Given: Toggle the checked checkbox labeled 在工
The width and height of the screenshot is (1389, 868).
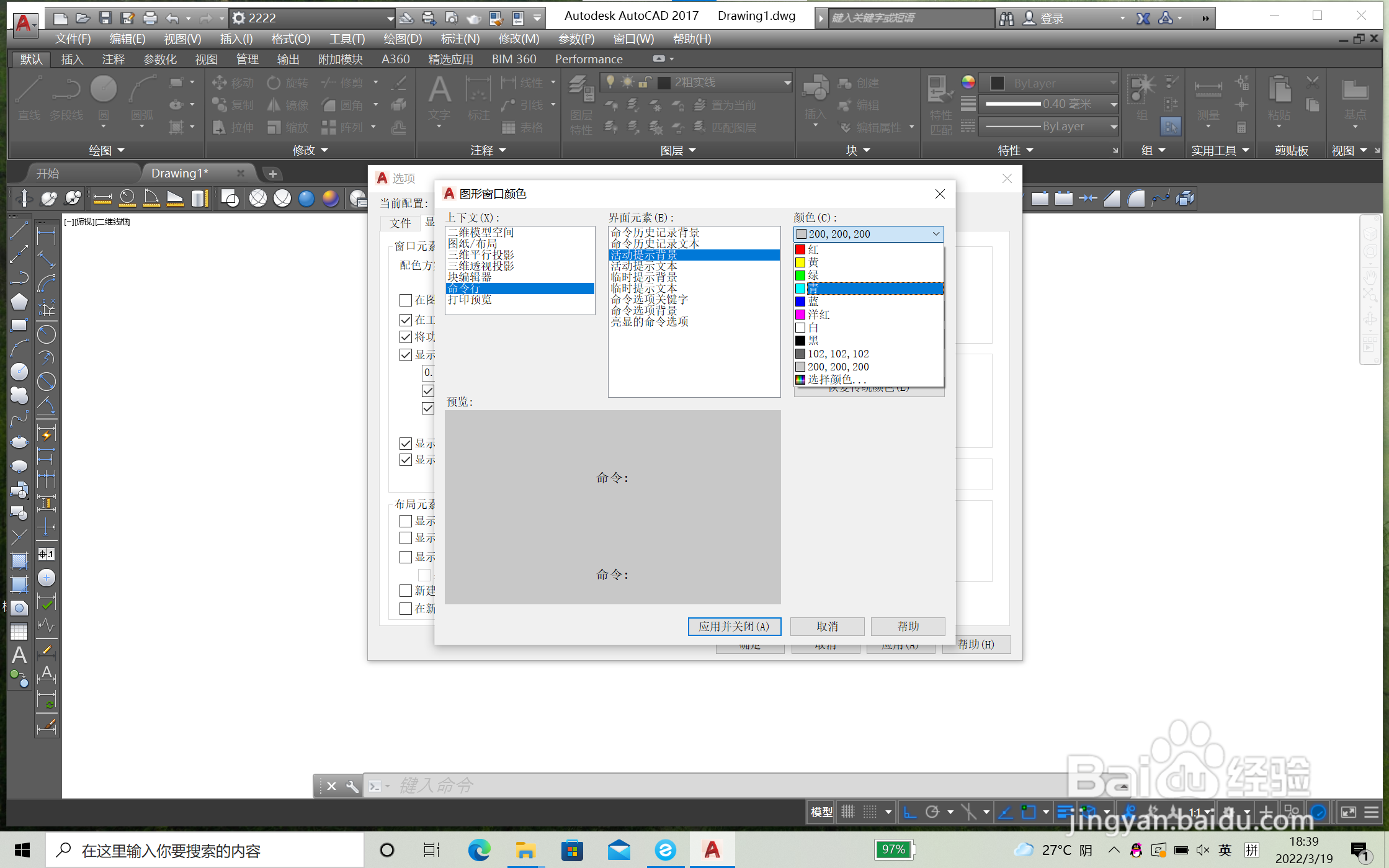Looking at the screenshot, I should click(406, 320).
